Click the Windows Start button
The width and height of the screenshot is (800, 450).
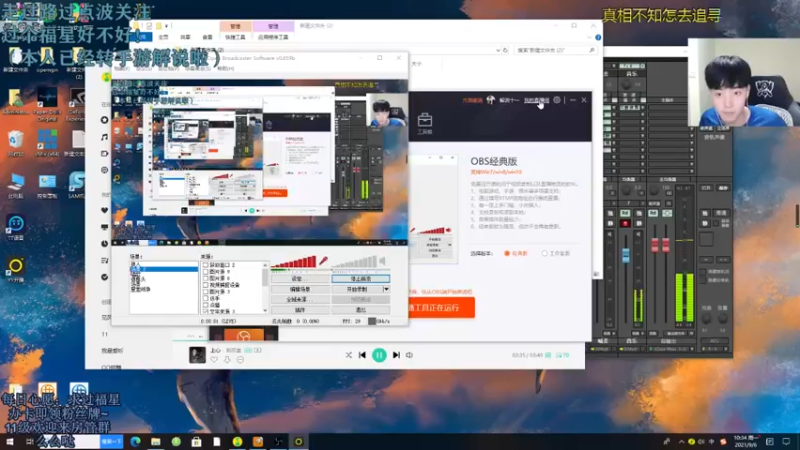coord(10,441)
